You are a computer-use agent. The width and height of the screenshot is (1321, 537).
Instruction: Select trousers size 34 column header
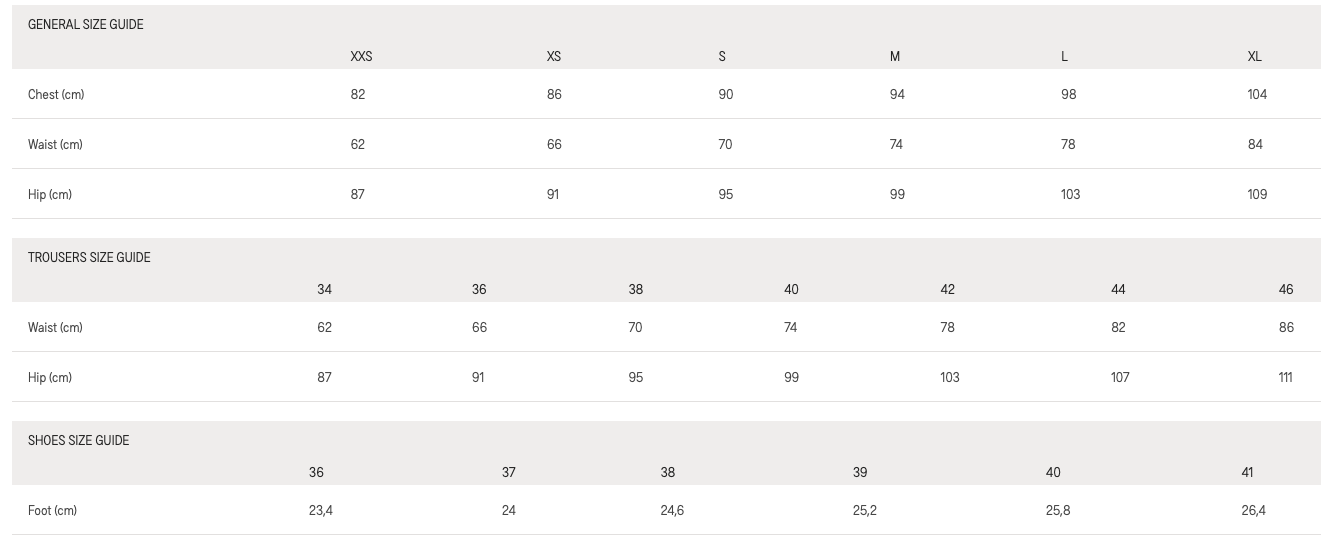pyautogui.click(x=324, y=289)
